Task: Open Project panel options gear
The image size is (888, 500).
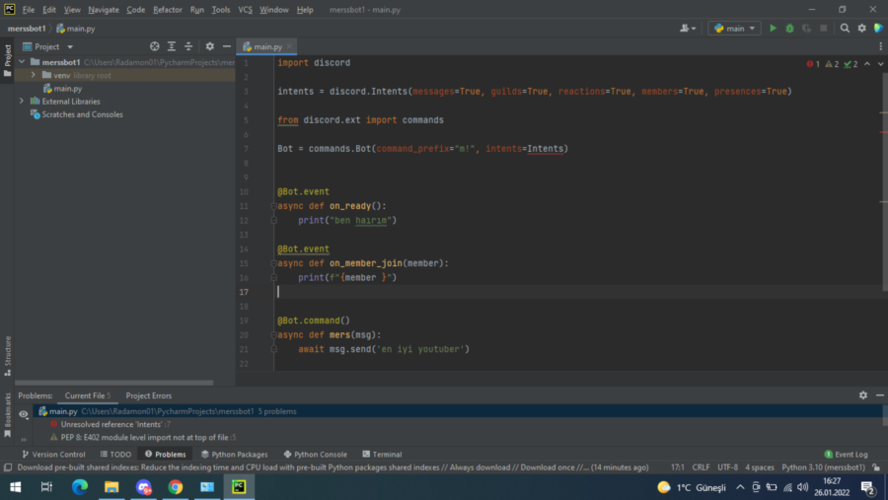Action: coord(210,46)
